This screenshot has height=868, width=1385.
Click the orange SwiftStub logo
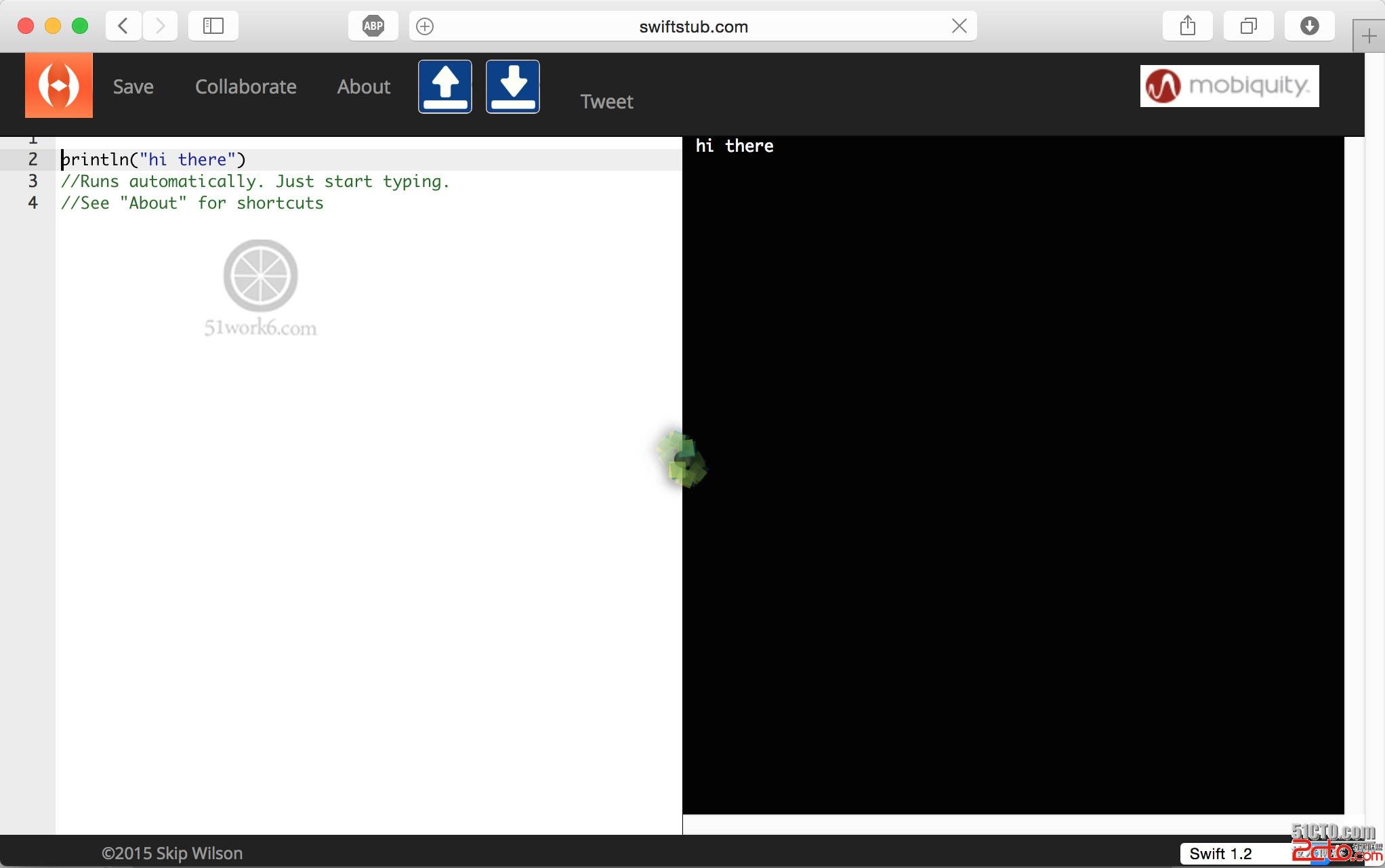point(59,85)
